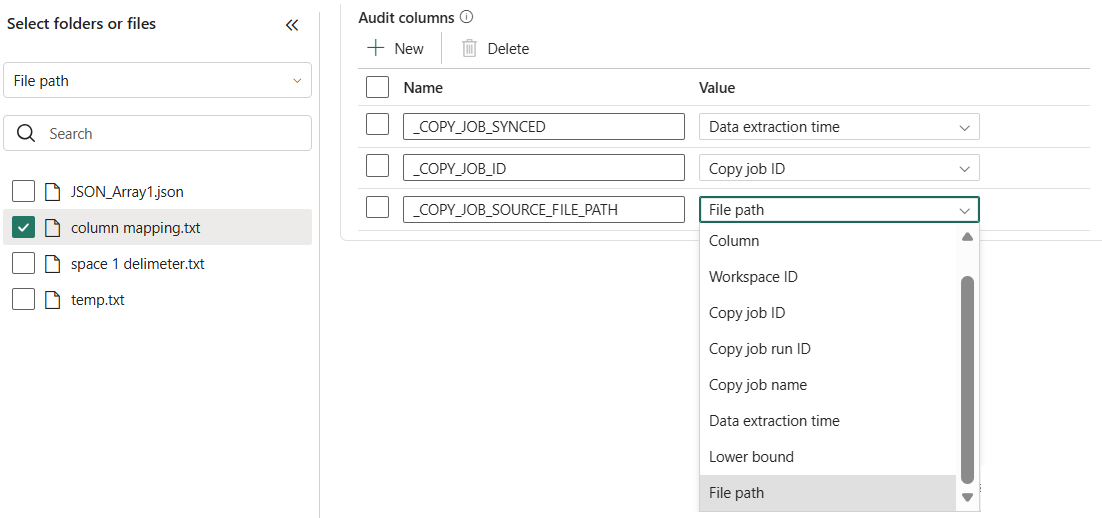1102x518 pixels.
Task: Click the plus icon for New
Action: (377, 48)
